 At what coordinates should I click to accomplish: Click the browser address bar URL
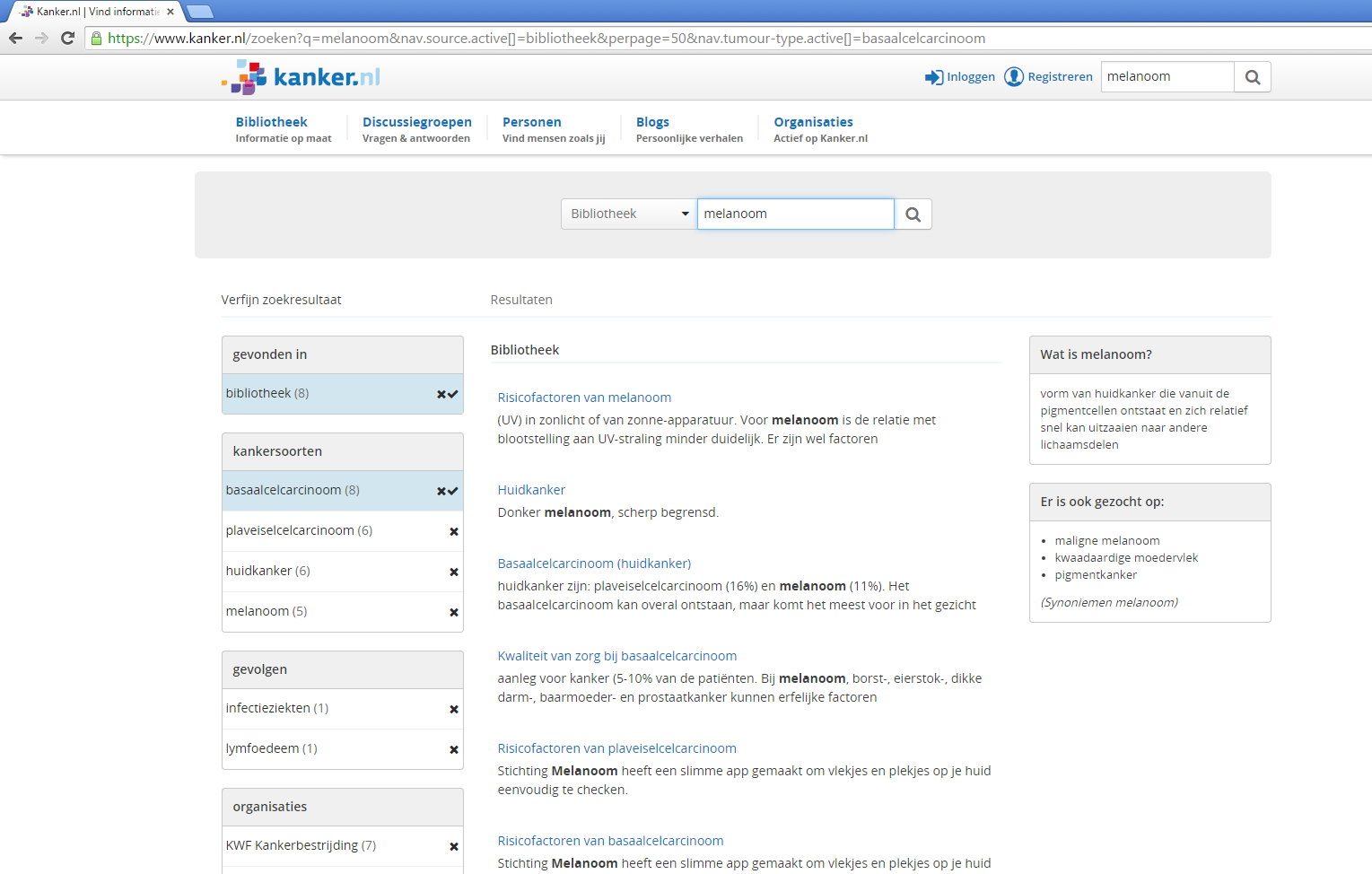pos(546,38)
